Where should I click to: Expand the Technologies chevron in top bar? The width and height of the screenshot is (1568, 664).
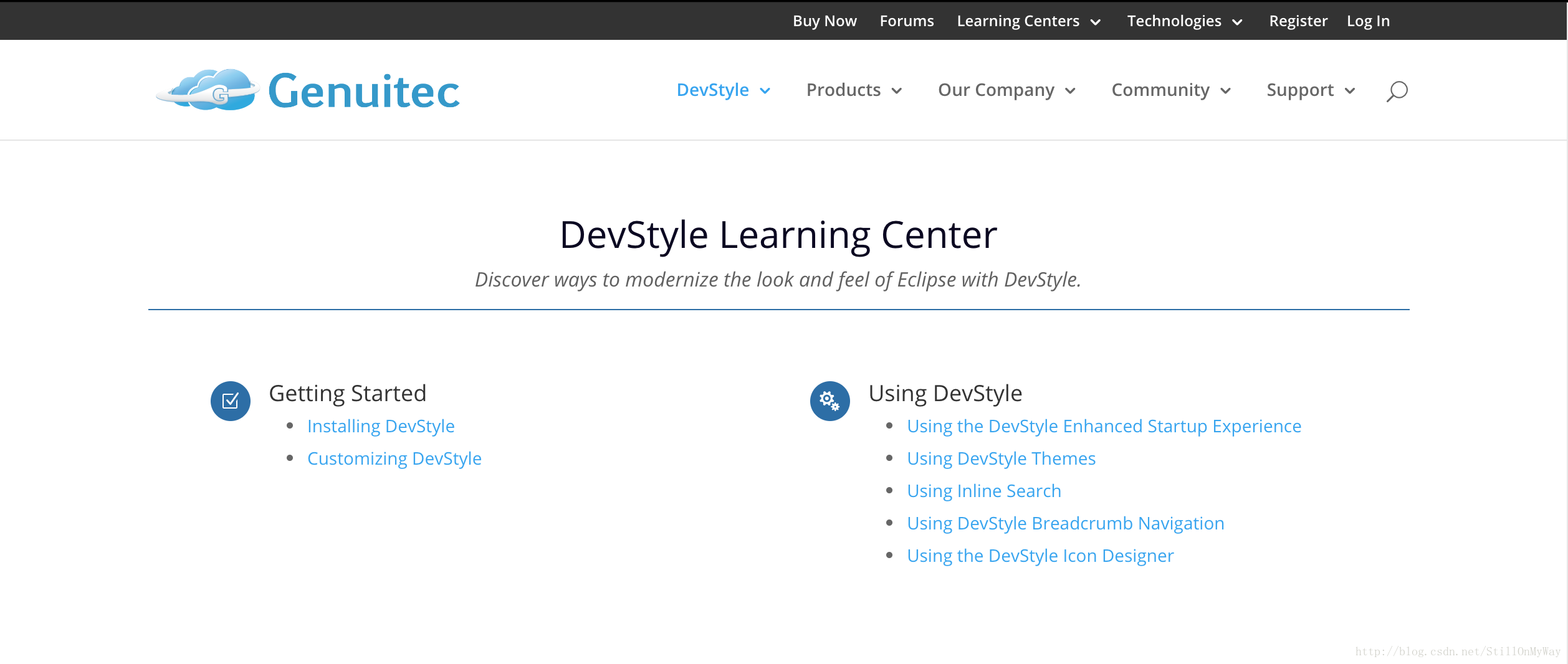pyautogui.click(x=1238, y=22)
